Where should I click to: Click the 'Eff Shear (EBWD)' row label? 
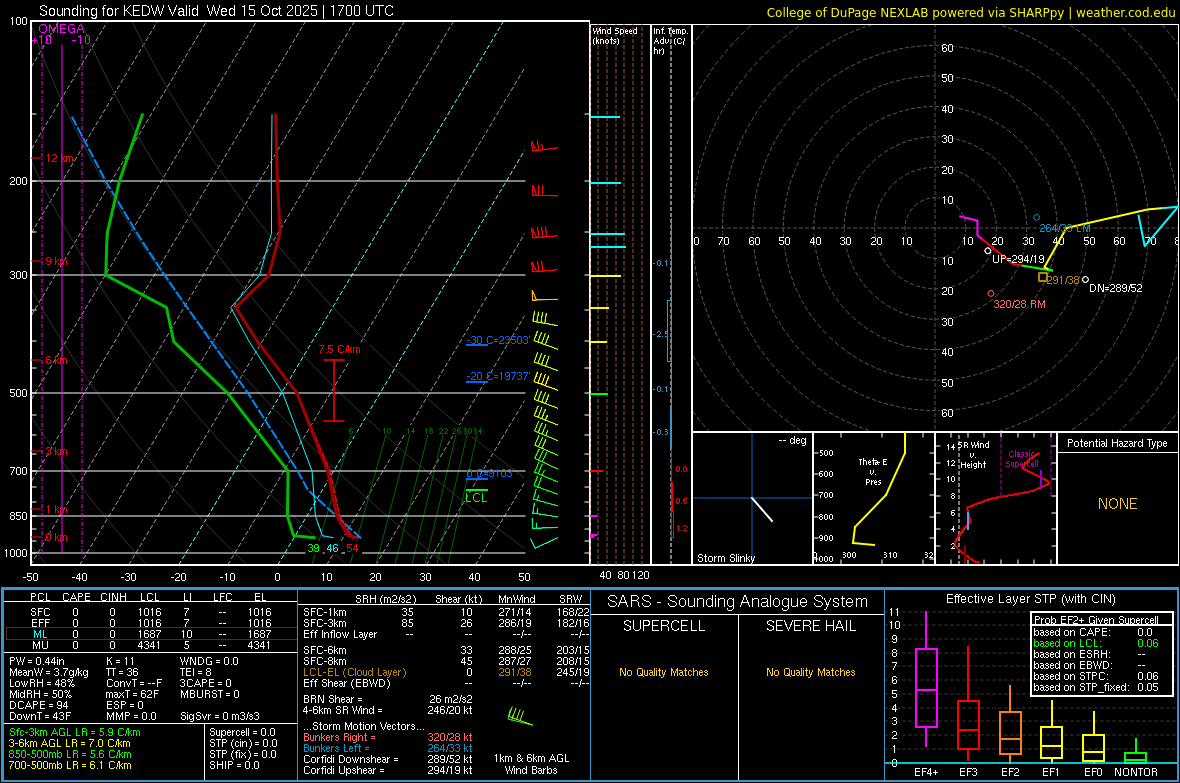coord(347,684)
